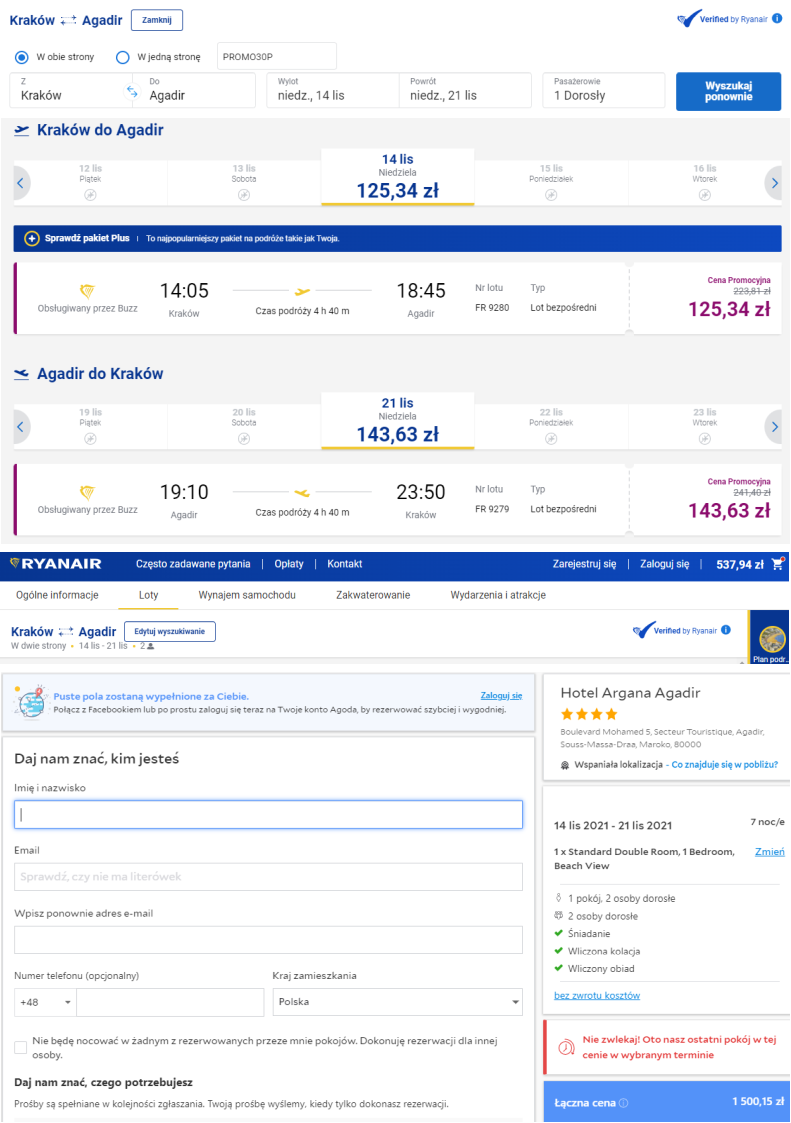Click the Ryanair logo in blue header
Image resolution: width=791 pixels, height=1123 pixels.
point(55,564)
